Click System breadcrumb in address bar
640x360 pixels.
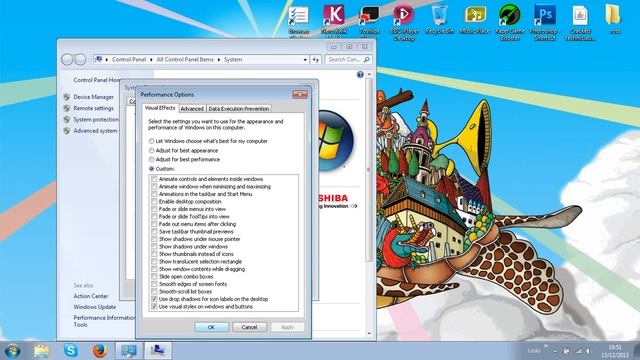[x=233, y=60]
